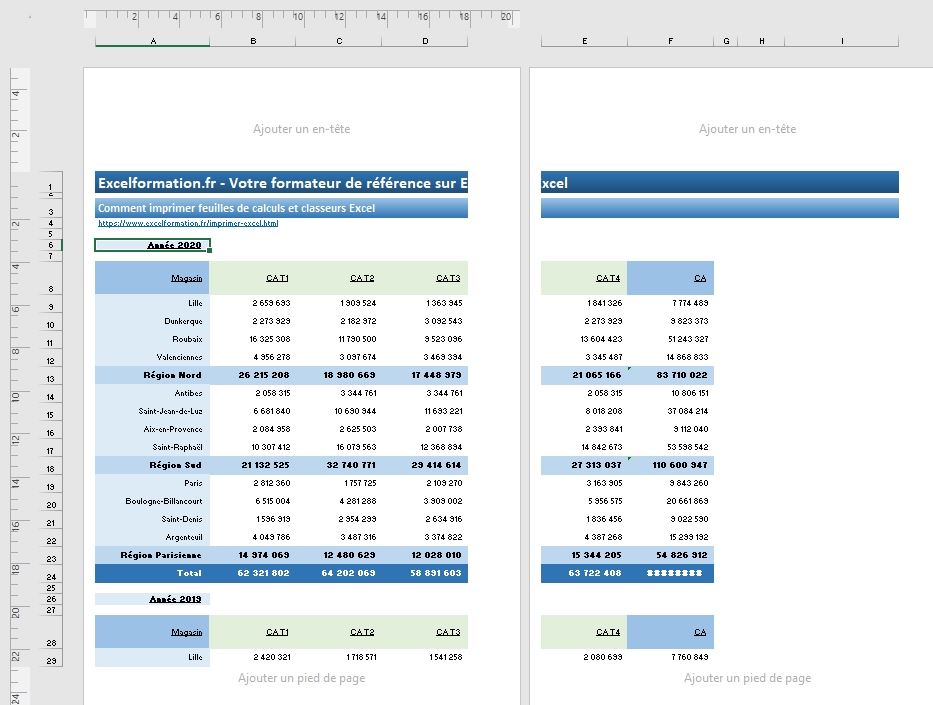Select column A header

tap(152, 41)
